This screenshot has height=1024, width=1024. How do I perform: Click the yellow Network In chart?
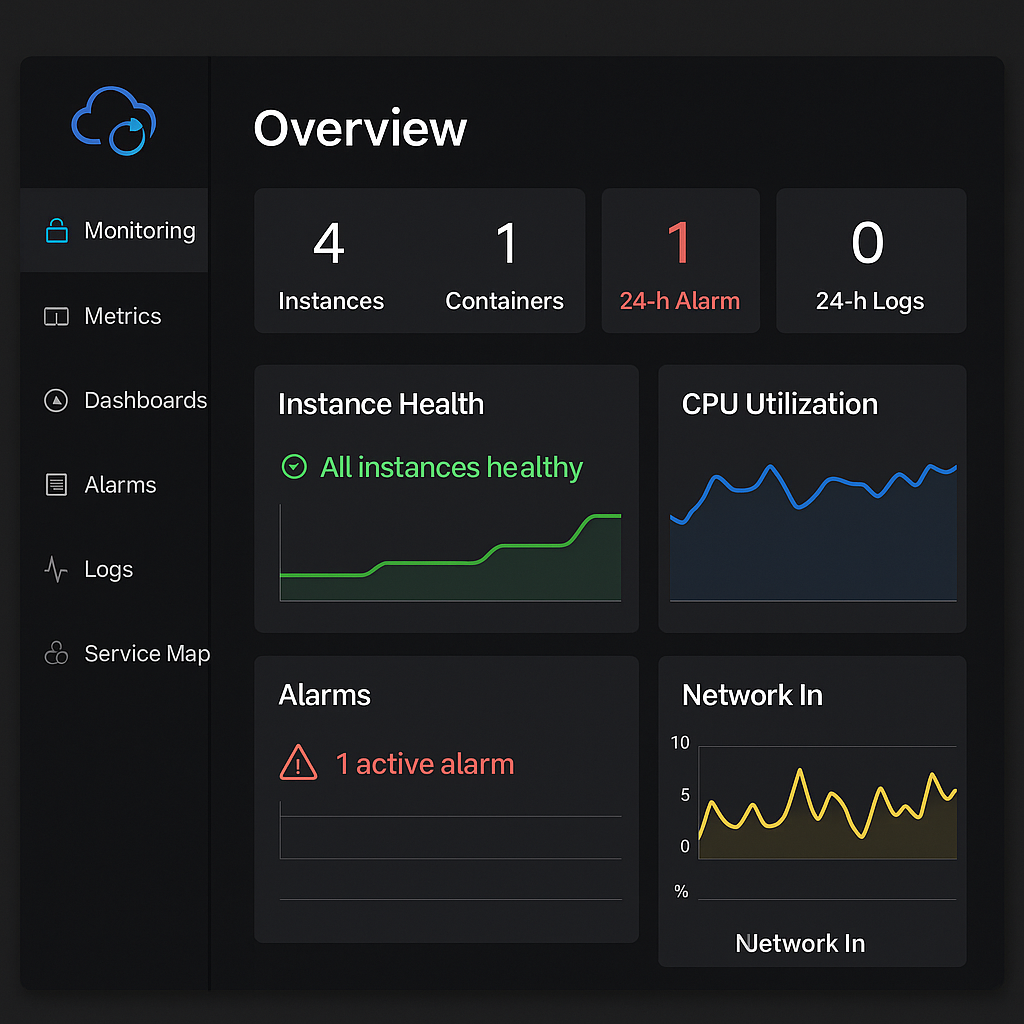[x=826, y=810]
